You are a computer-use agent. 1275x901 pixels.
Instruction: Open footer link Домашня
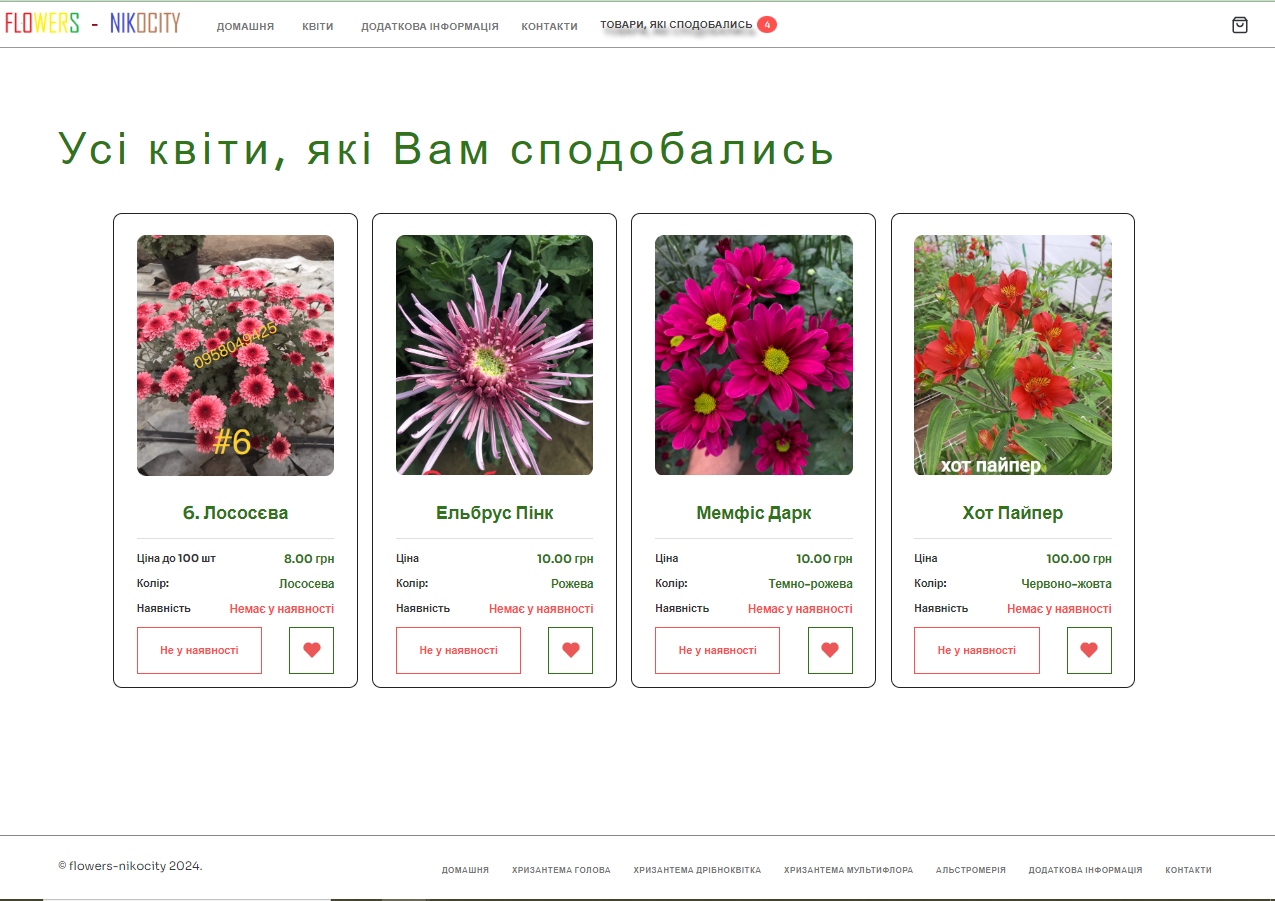coord(465,870)
